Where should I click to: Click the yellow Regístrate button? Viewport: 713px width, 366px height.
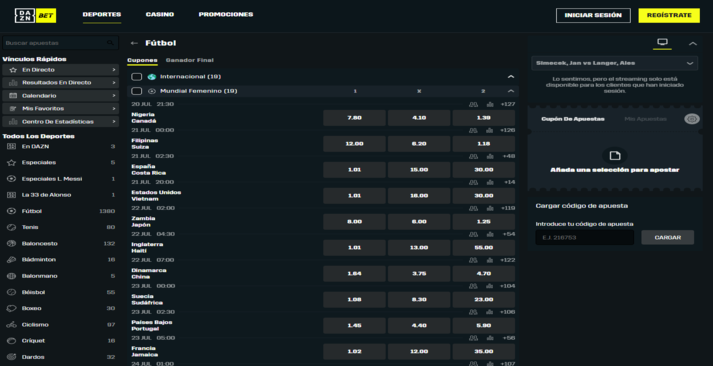pyautogui.click(x=669, y=15)
